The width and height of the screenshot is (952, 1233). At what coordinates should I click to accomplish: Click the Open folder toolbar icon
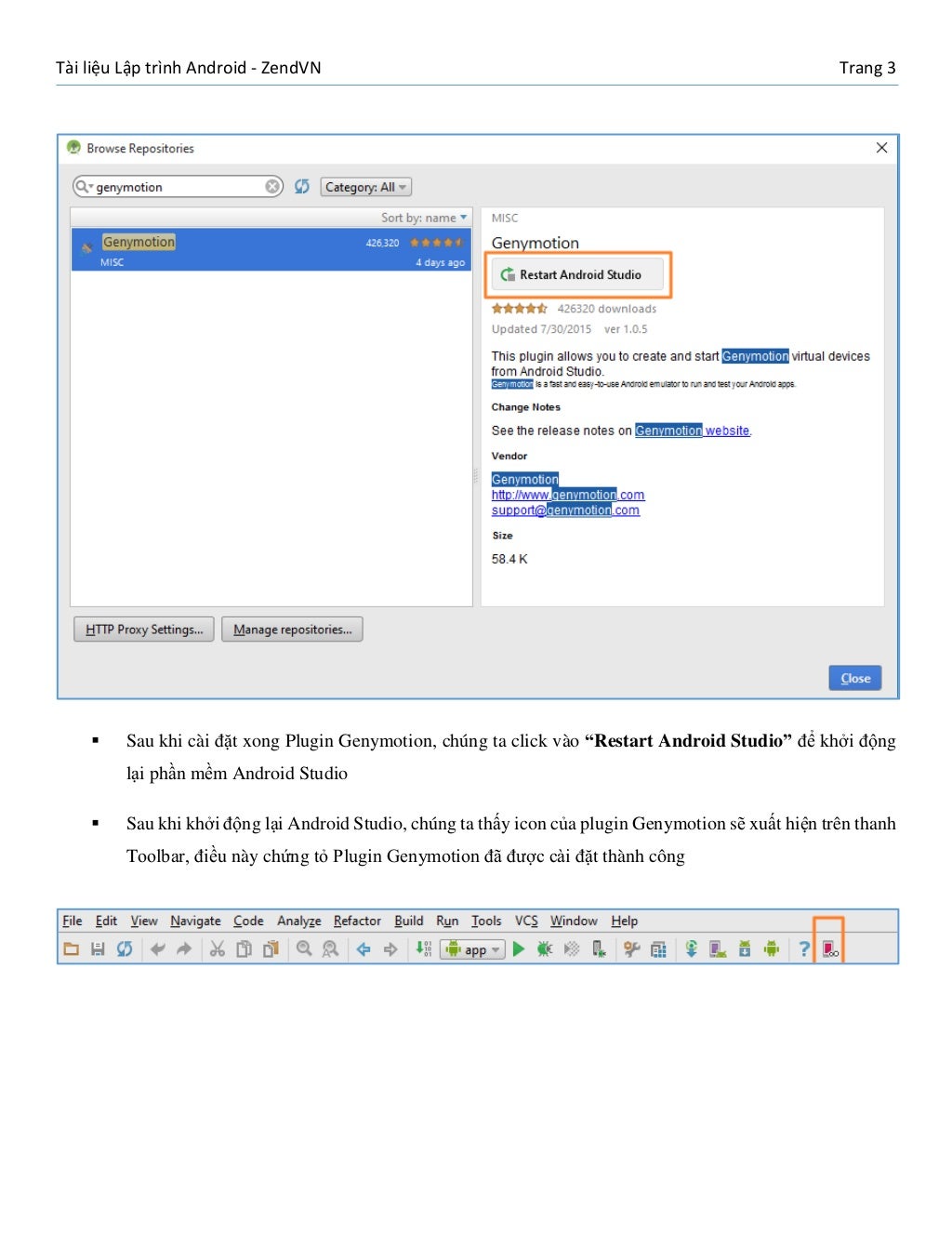72,949
